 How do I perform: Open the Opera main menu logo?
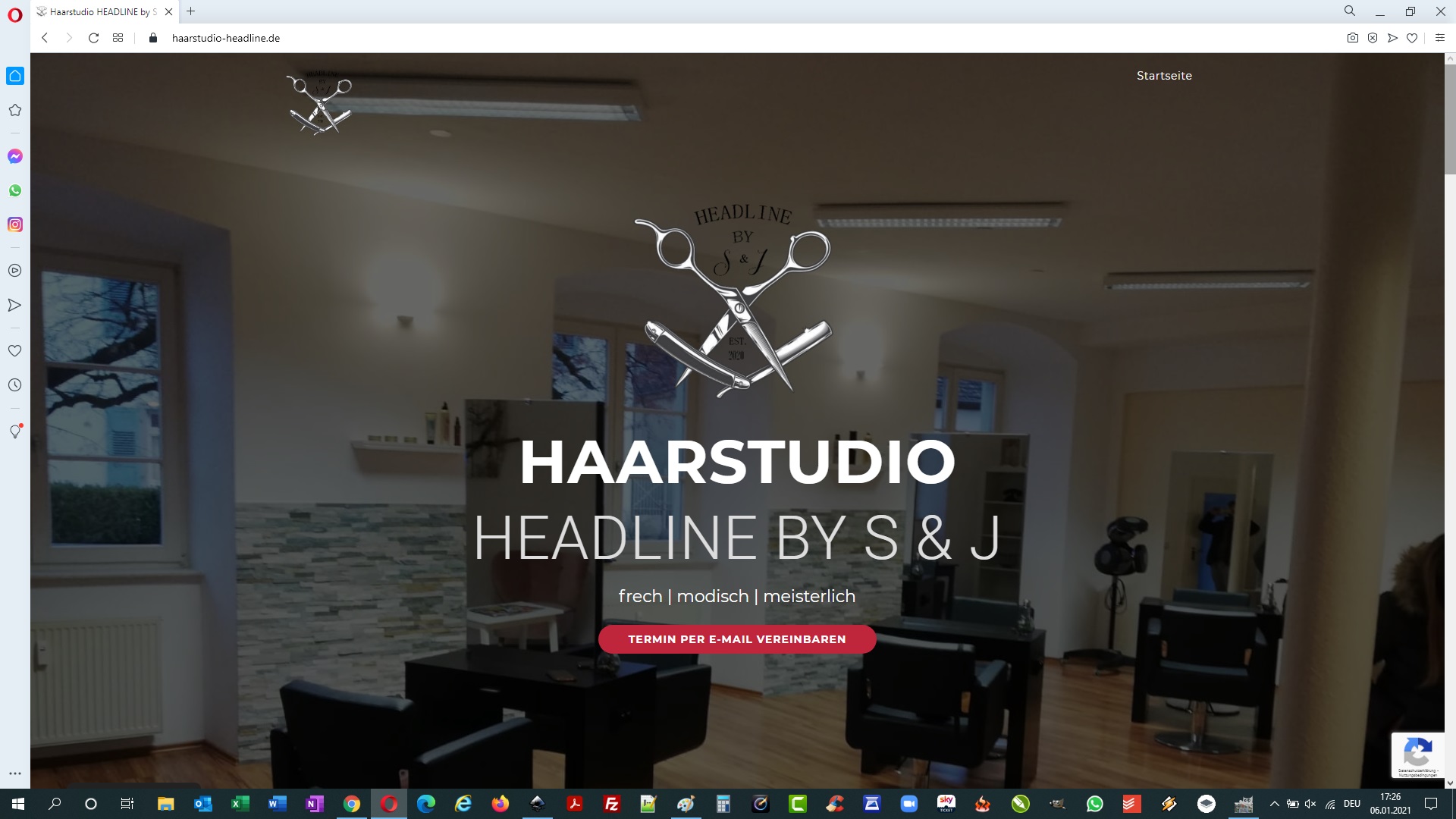point(15,15)
